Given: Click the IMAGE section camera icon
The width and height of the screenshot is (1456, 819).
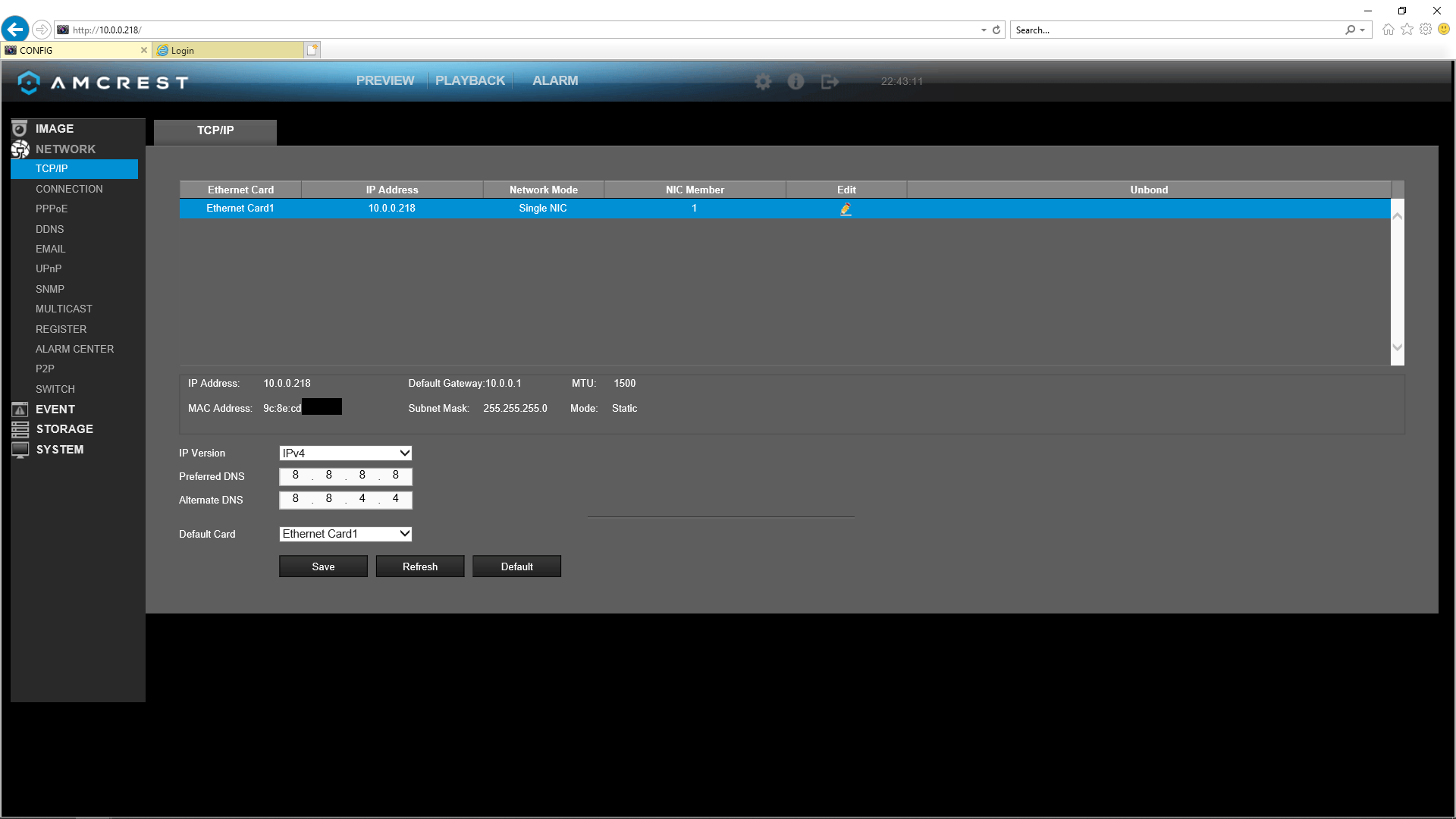Looking at the screenshot, I should coord(20,129).
